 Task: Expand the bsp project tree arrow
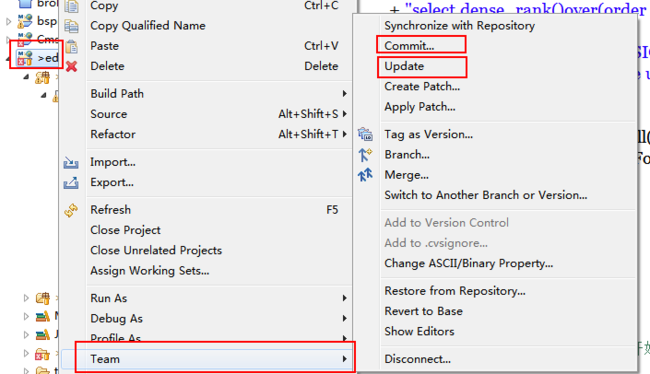9,21
